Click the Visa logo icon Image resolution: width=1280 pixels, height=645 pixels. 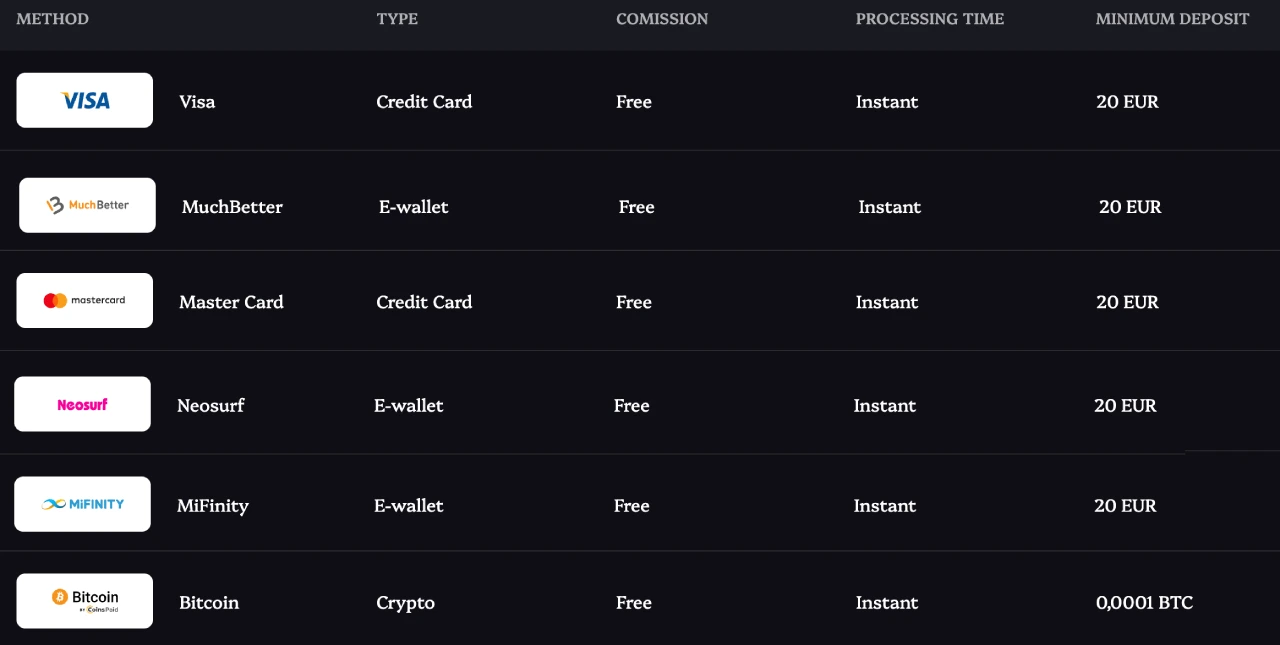click(85, 100)
